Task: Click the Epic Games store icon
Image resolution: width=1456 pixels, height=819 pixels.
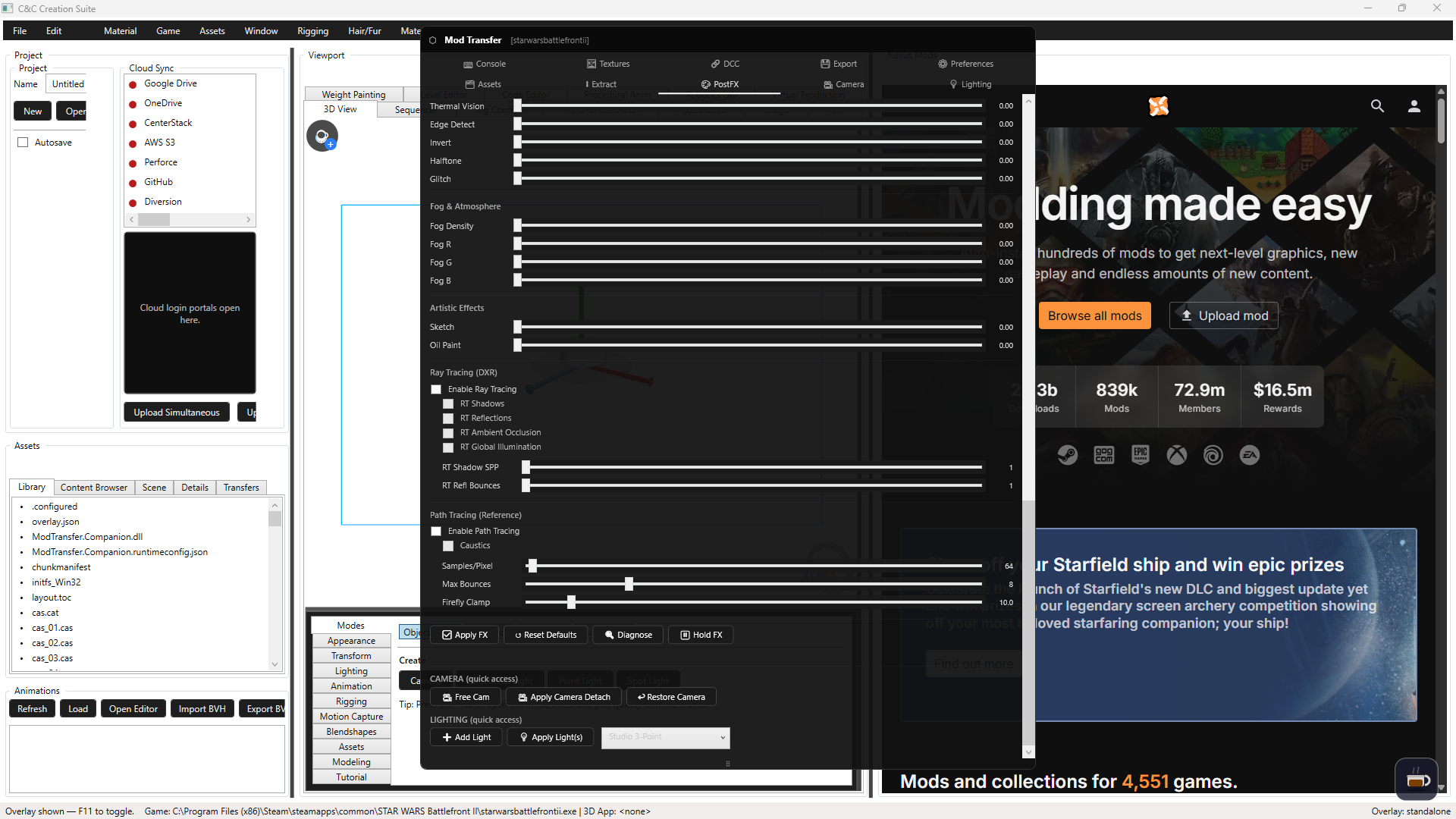Action: coord(1140,455)
